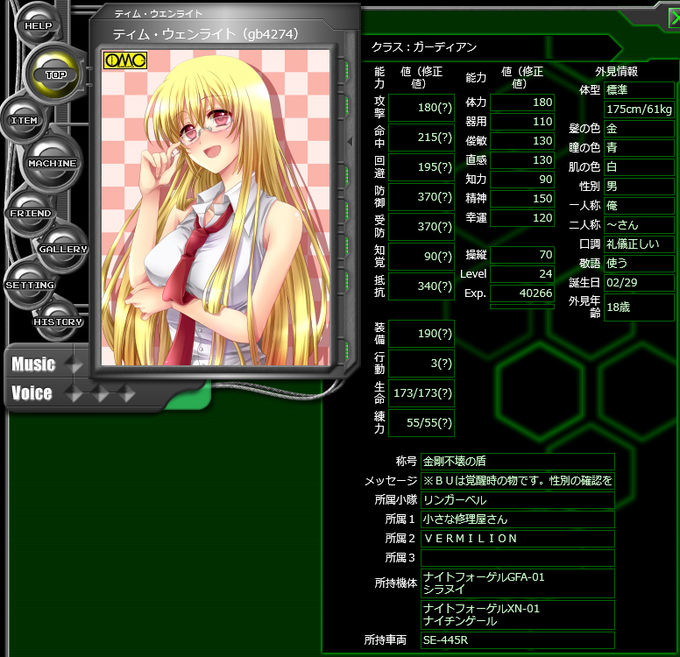
Task: Open the SETTING menu button
Action: (x=29, y=285)
